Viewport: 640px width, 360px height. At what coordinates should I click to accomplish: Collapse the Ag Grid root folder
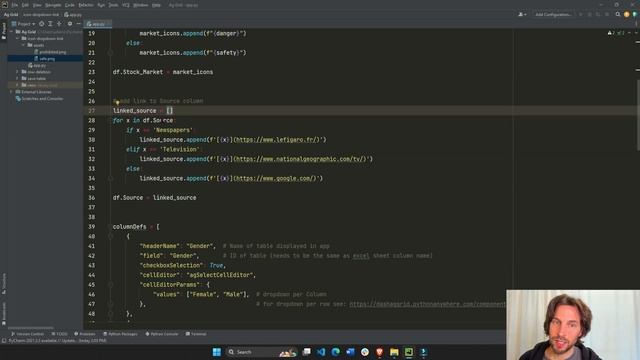(x=12, y=32)
